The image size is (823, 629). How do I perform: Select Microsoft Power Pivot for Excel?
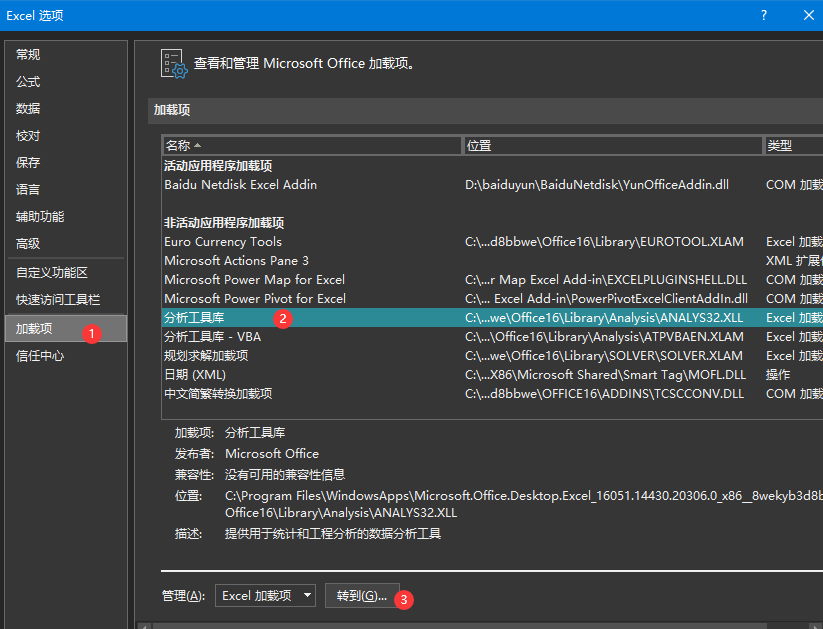tap(492, 299)
